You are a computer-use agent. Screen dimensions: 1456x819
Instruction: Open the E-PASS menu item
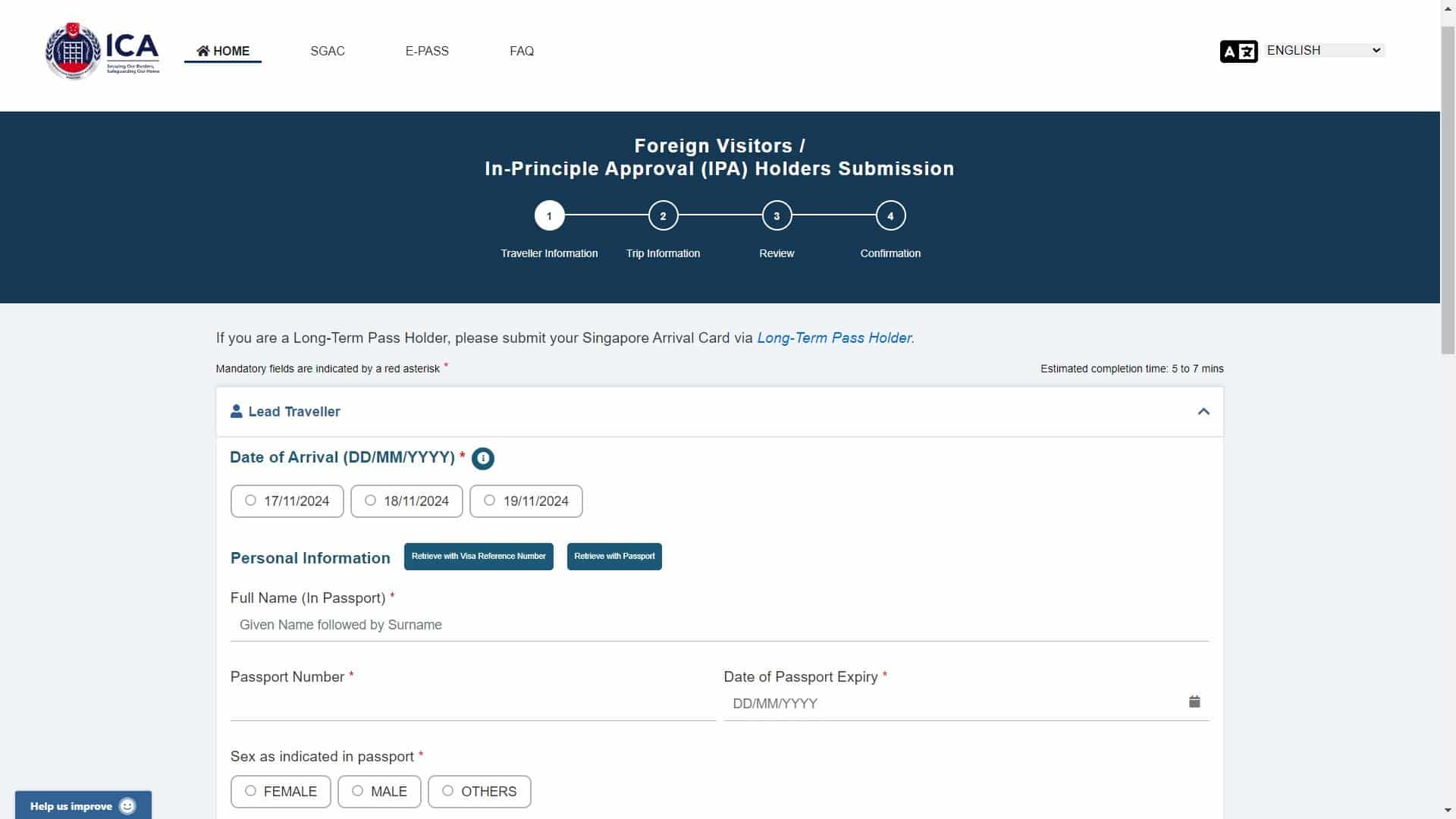click(427, 51)
